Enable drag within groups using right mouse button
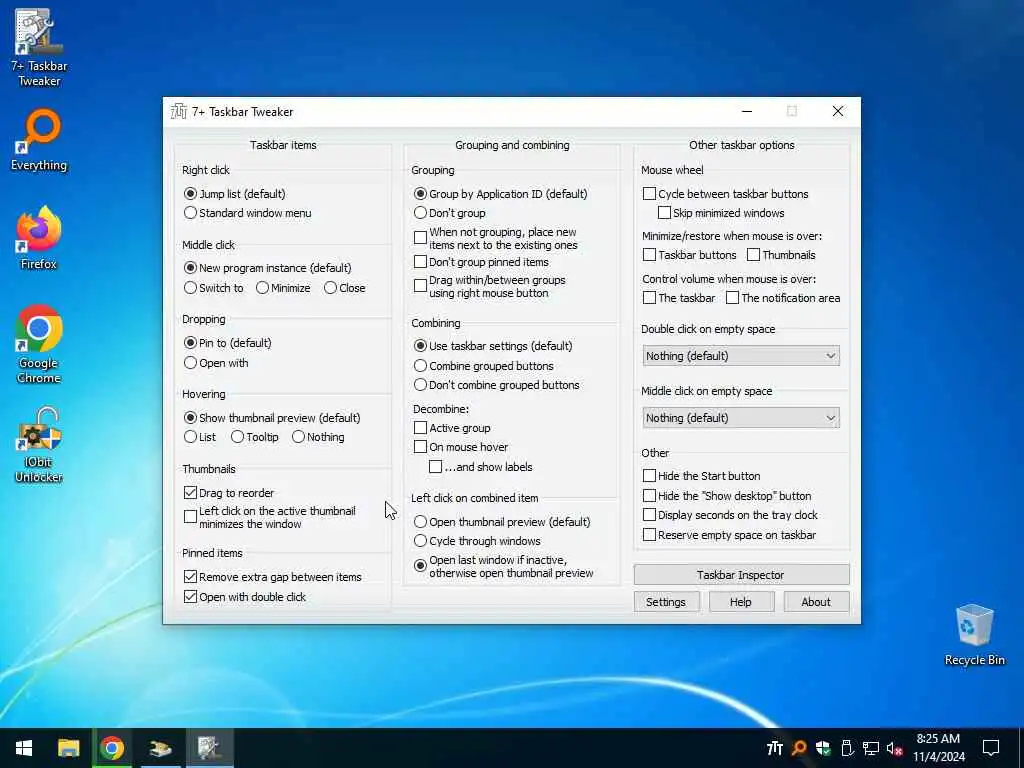The width and height of the screenshot is (1024, 768). [421, 286]
